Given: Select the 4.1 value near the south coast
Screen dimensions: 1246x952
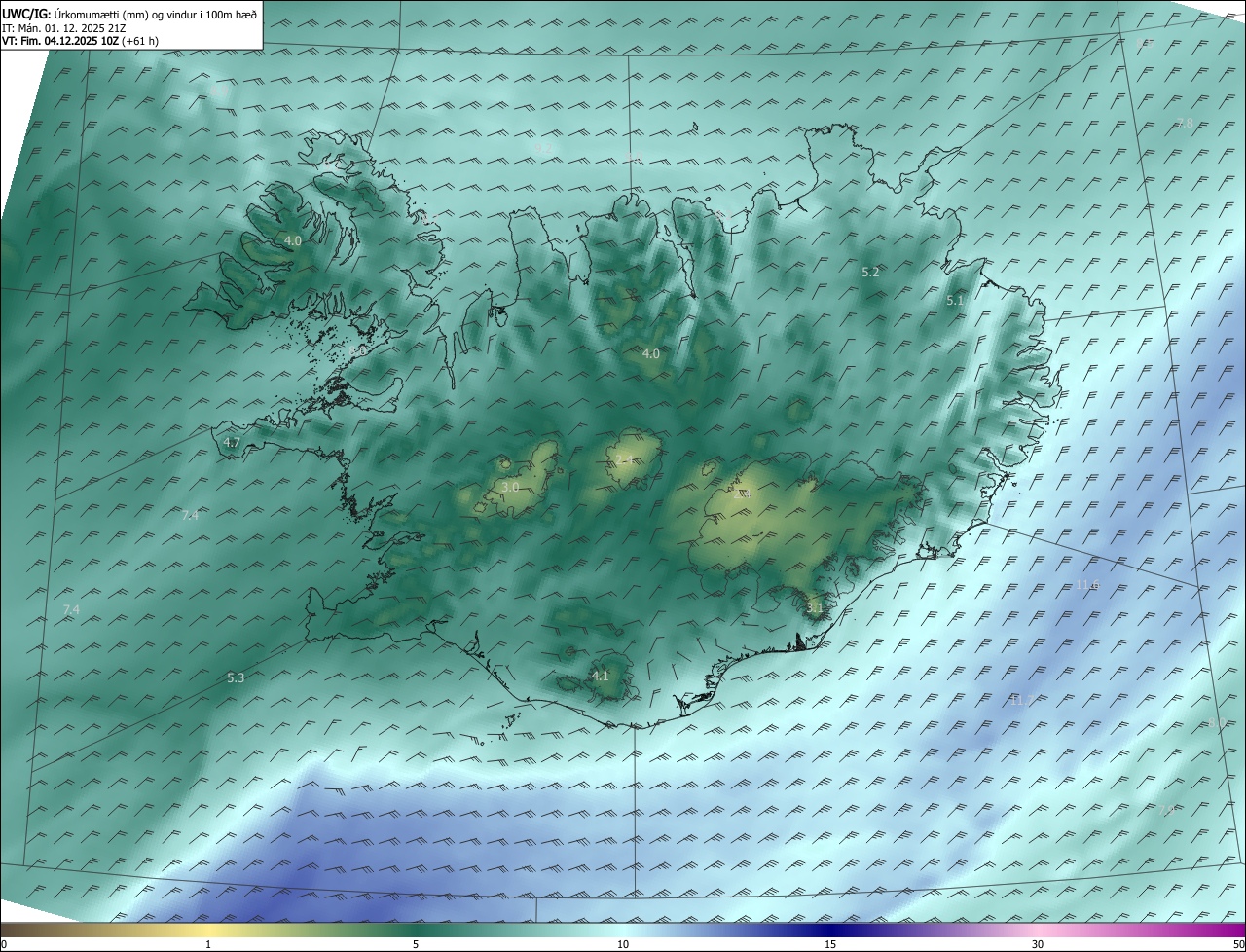Looking at the screenshot, I should [x=600, y=676].
